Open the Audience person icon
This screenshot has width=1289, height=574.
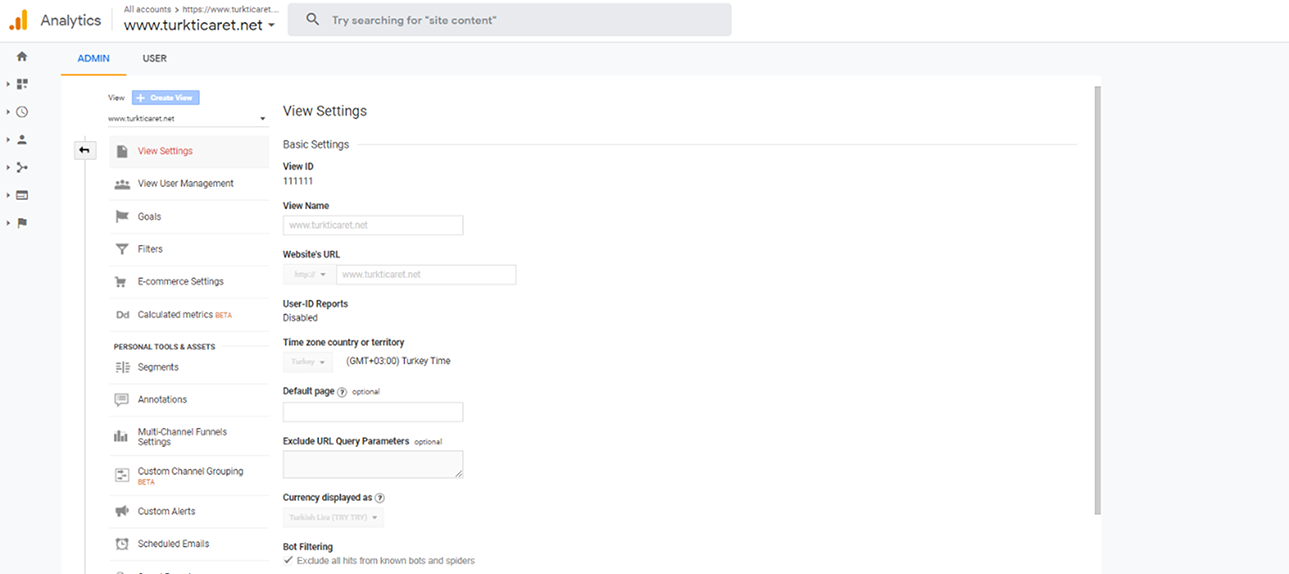[x=22, y=140]
